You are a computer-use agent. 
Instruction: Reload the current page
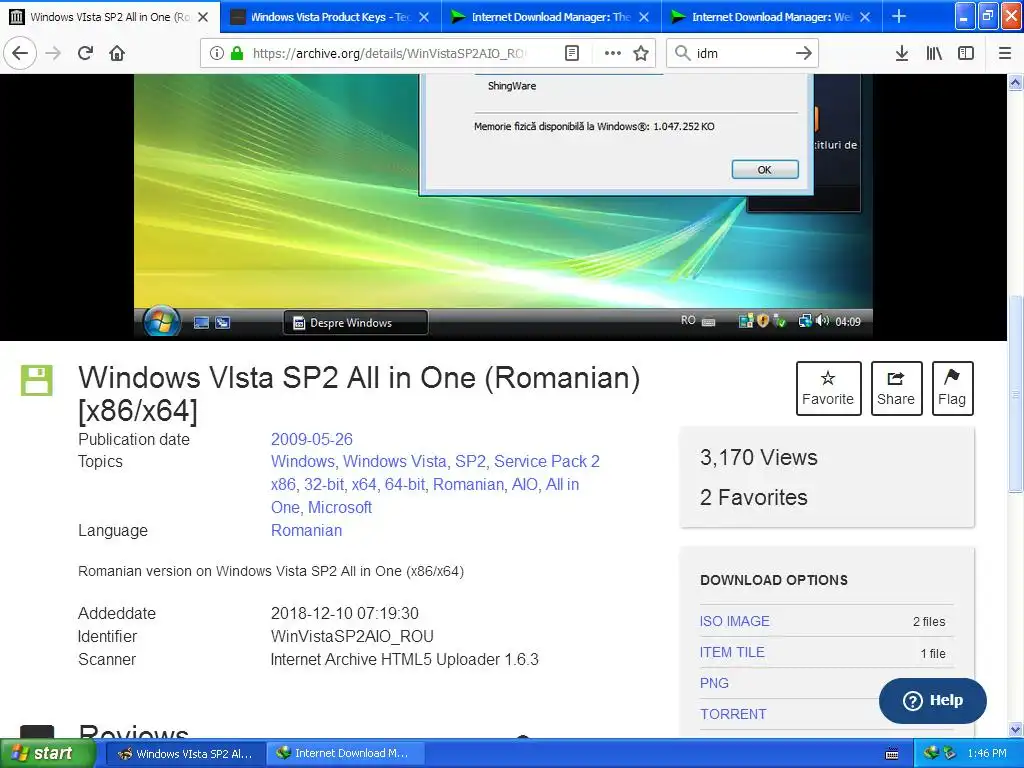pyautogui.click(x=86, y=53)
